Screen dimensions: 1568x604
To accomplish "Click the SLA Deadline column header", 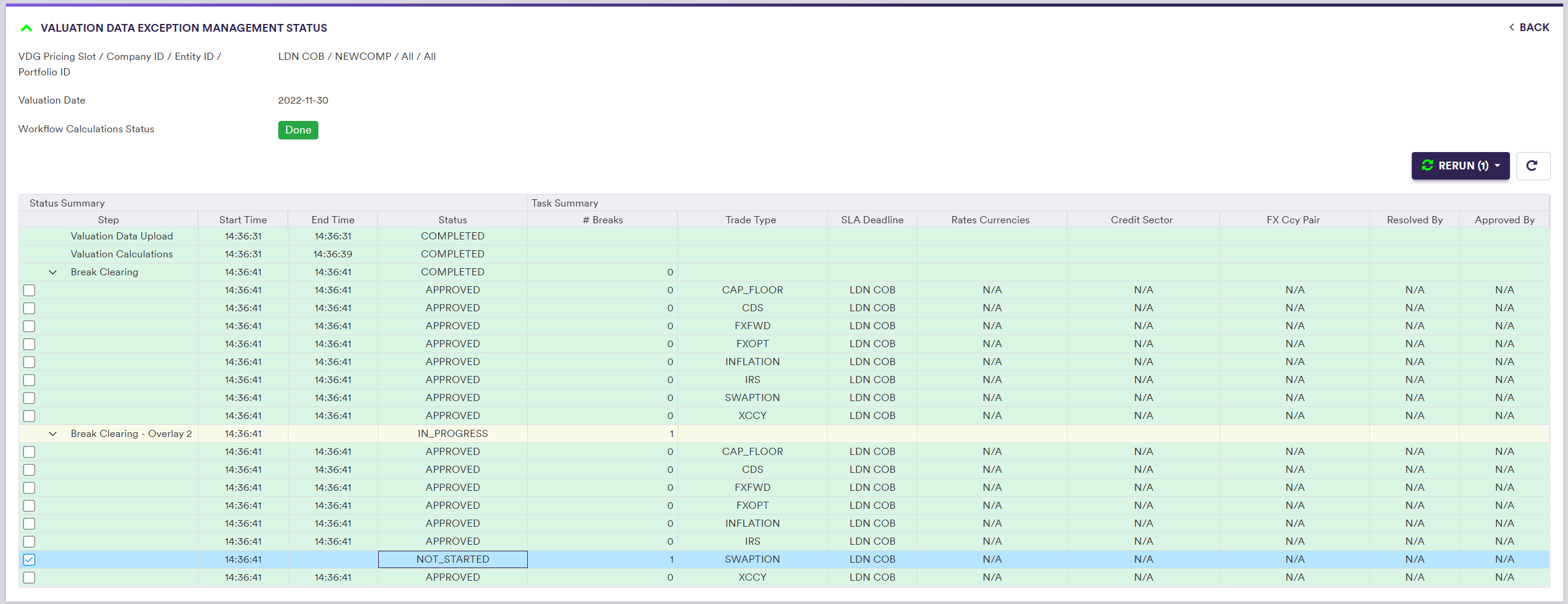I will (871, 220).
